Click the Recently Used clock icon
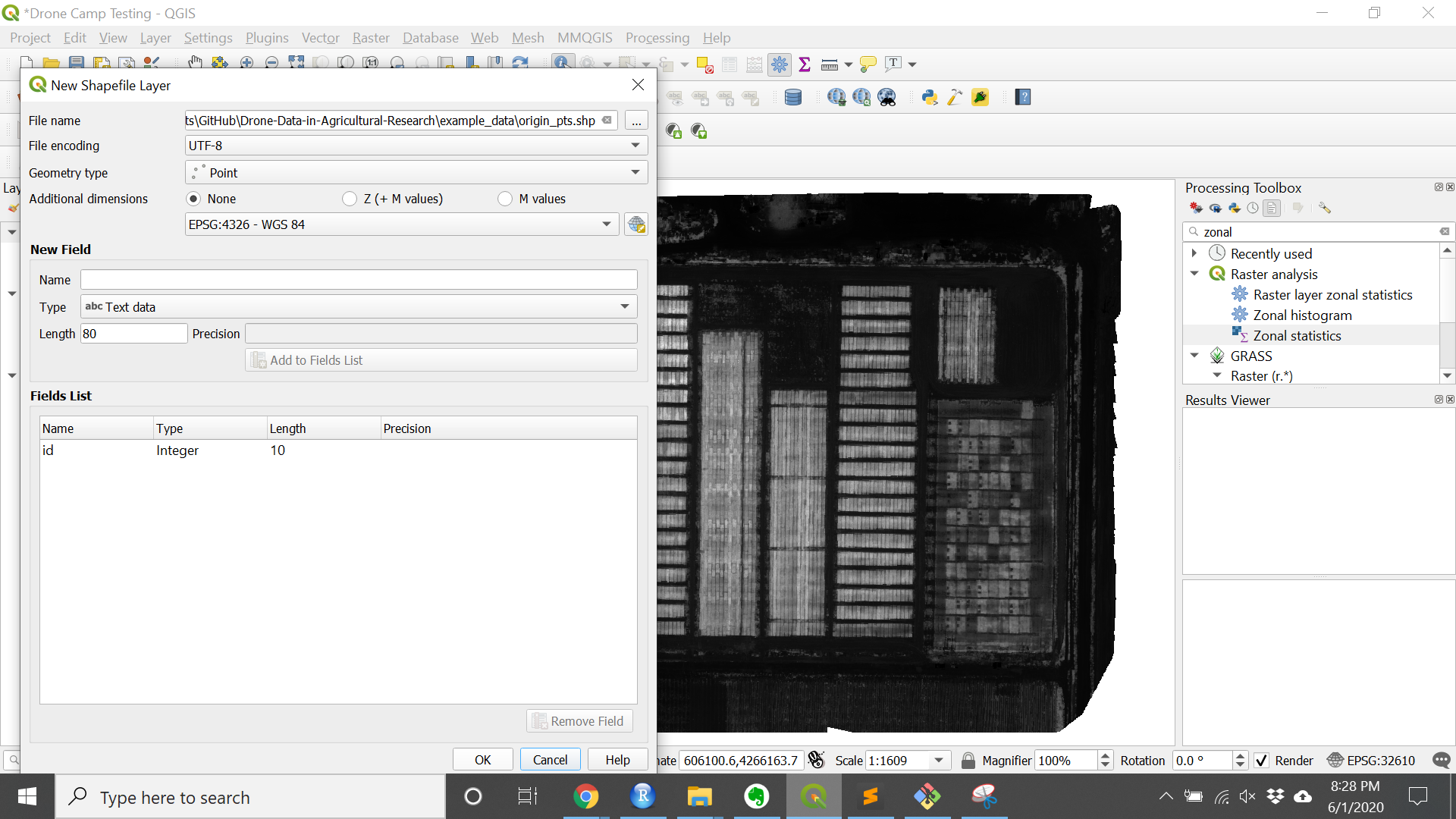Screen dimensions: 1456x819 tap(1217, 253)
